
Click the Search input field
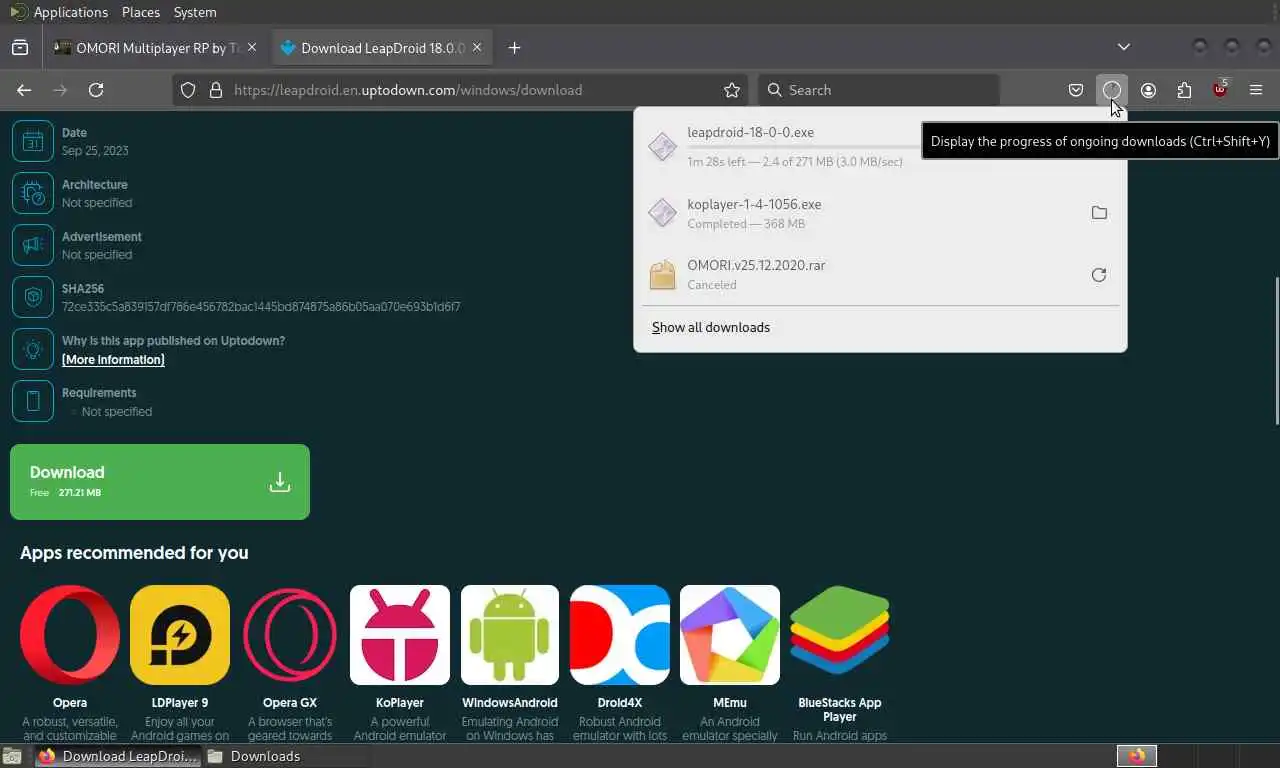coord(878,90)
